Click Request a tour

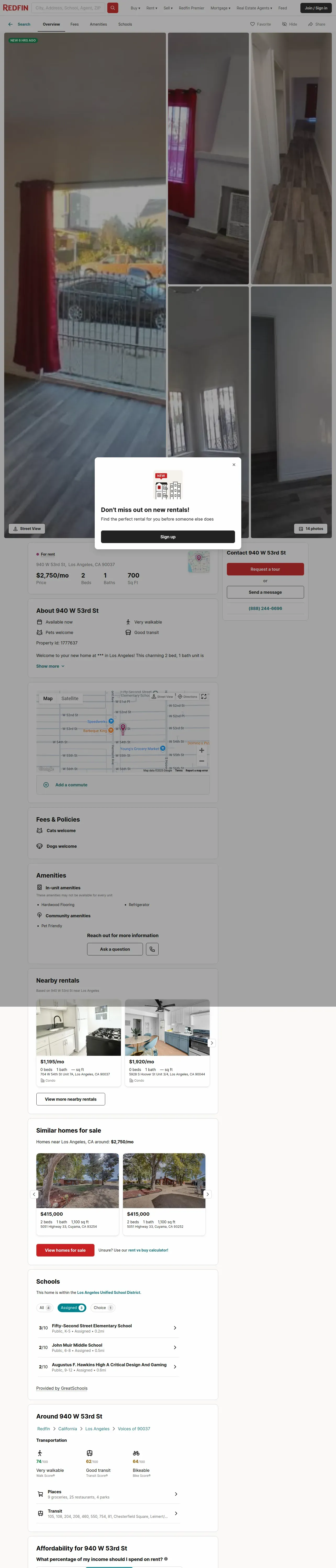265,569
